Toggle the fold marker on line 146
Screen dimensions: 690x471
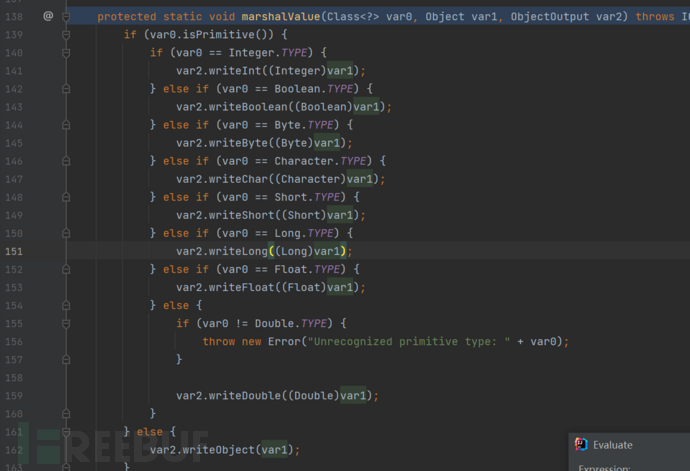point(66,161)
